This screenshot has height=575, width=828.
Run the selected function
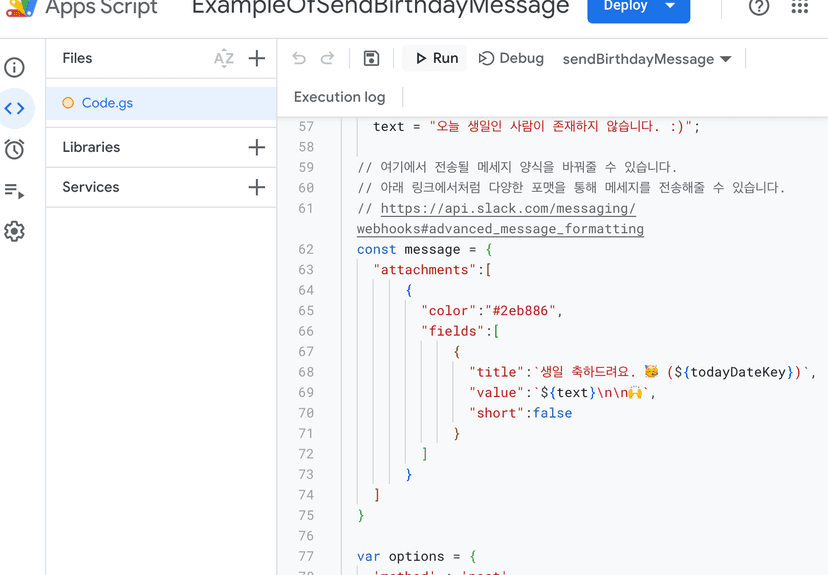(435, 58)
